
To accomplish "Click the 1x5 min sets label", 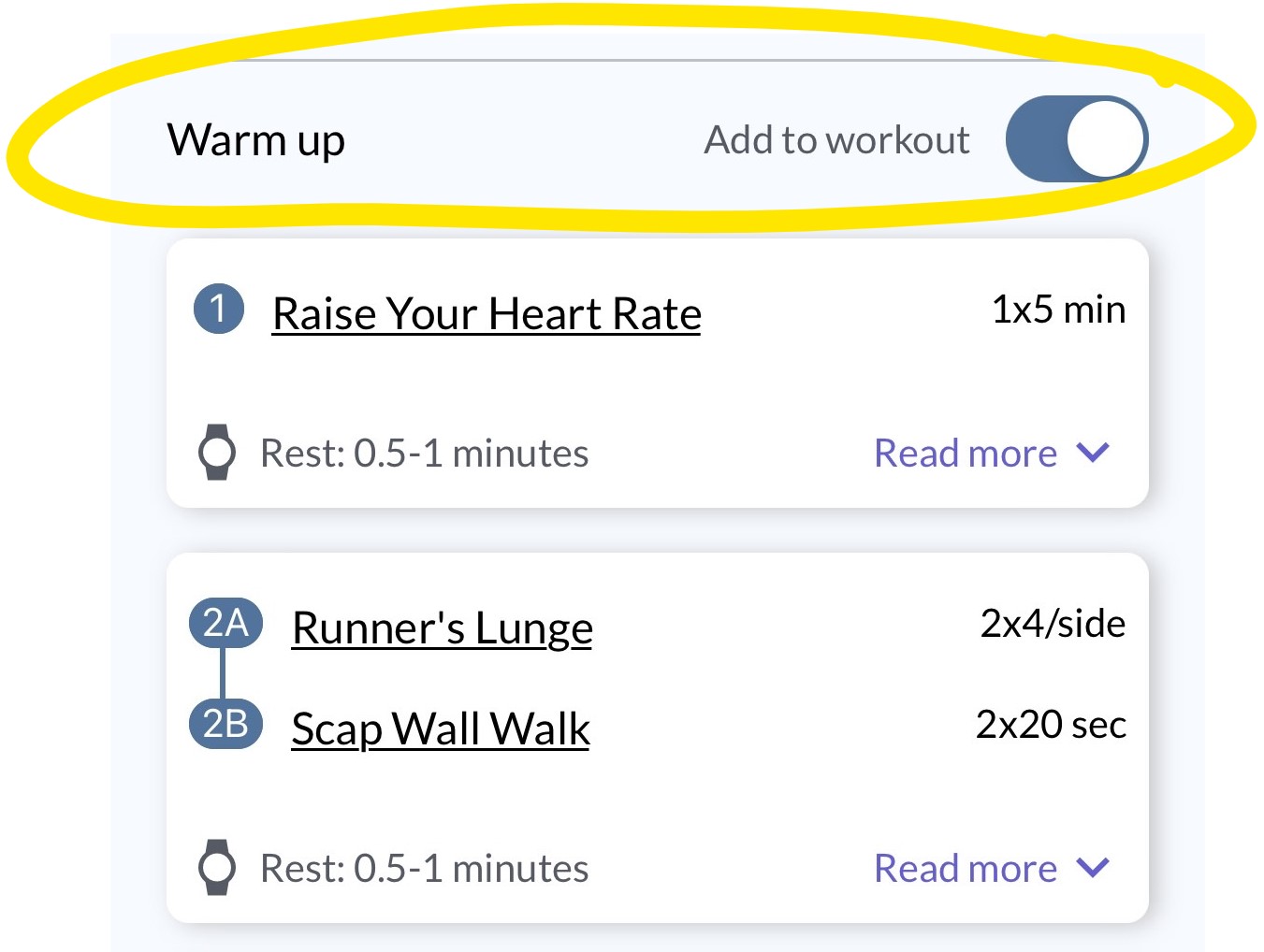I will point(1058,310).
